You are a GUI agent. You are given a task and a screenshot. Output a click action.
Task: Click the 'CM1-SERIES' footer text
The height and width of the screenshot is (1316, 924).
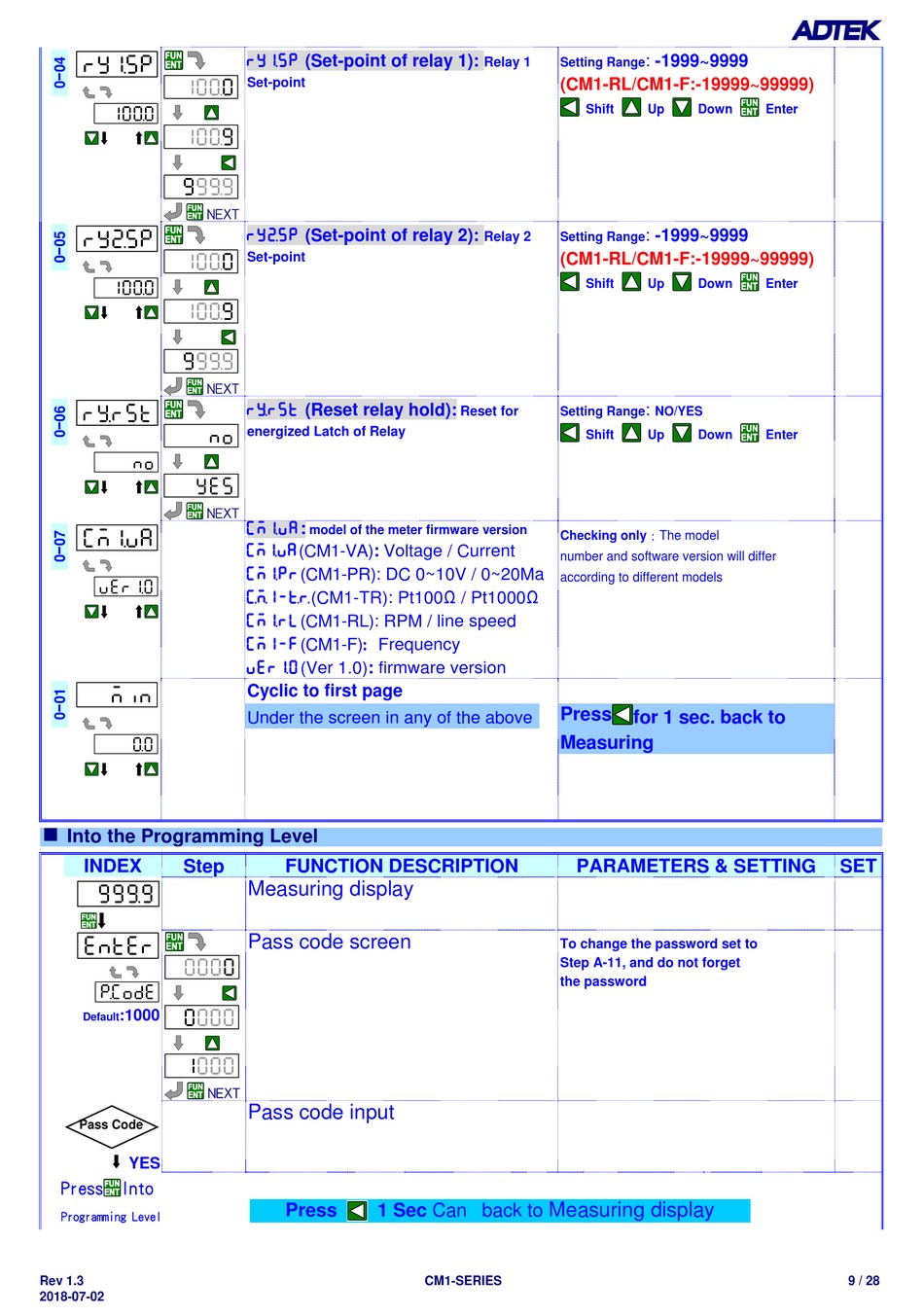(x=463, y=1280)
